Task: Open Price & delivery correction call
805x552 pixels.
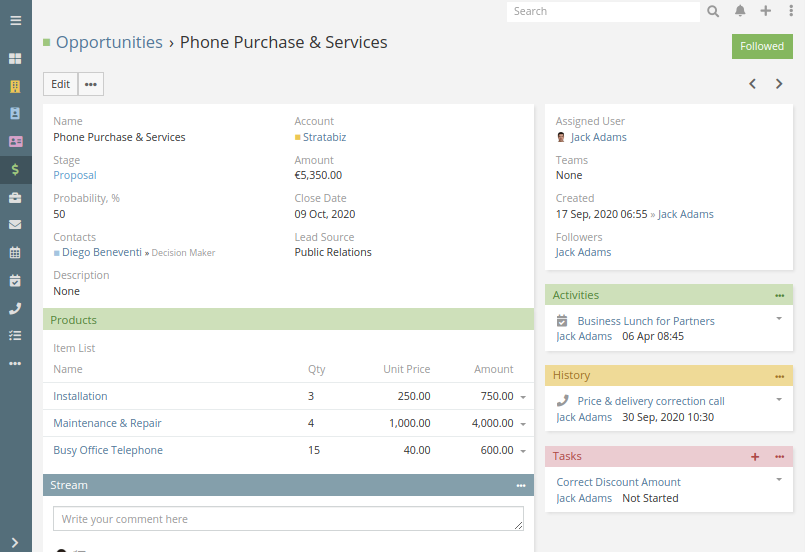Action: [x=651, y=402]
